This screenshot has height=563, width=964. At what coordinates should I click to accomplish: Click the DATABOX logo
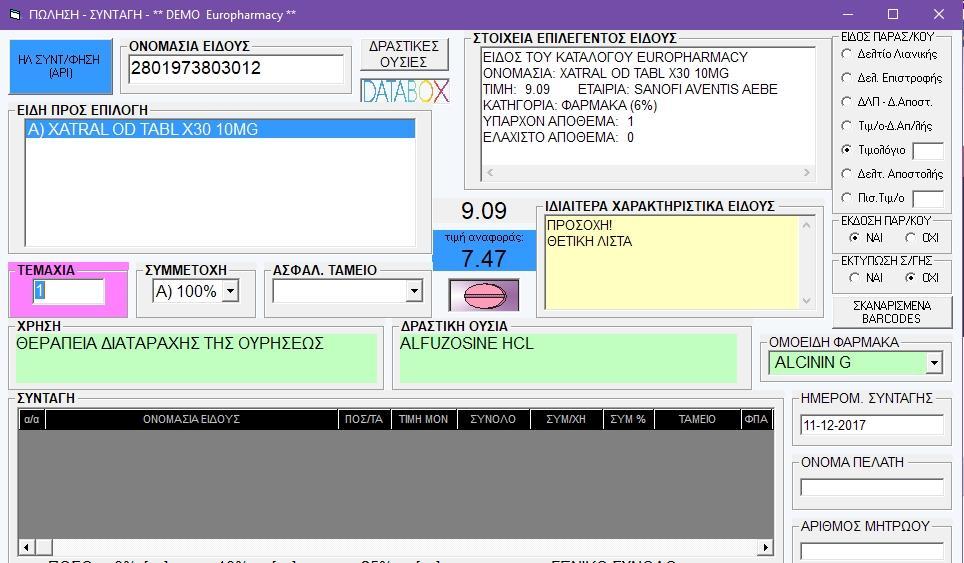tap(405, 91)
